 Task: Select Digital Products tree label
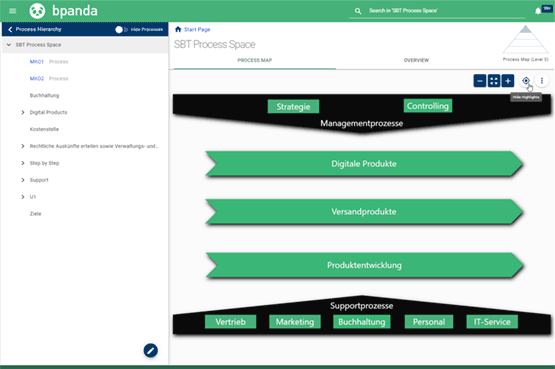click(x=48, y=113)
